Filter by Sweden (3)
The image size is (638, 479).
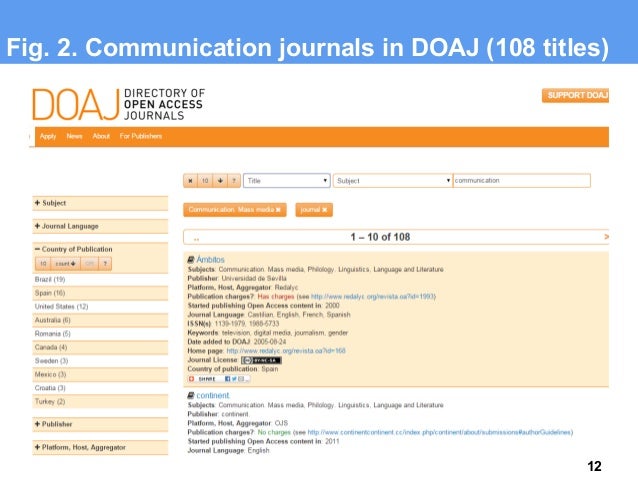[x=51, y=361]
